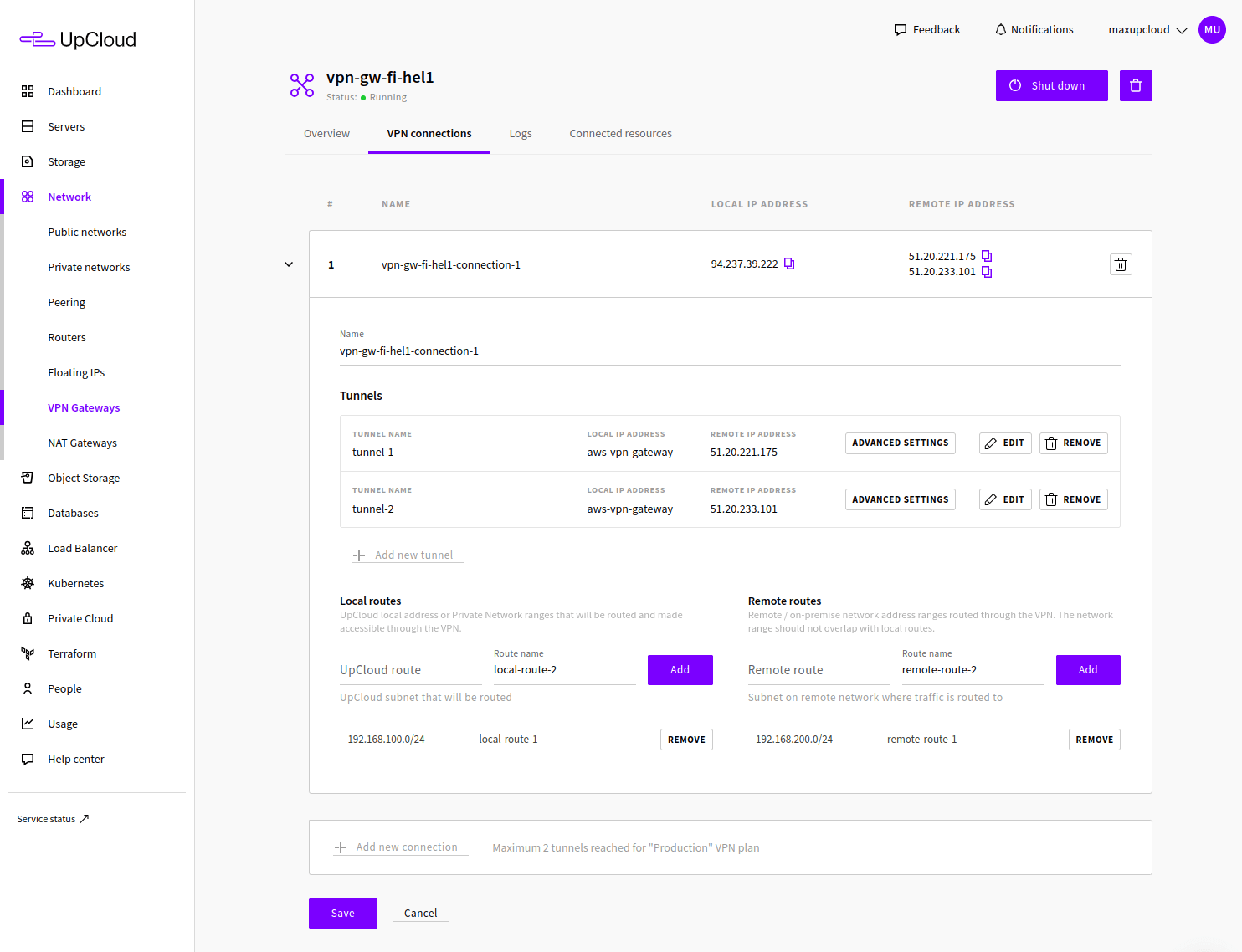1242x952 pixels.
Task: Click Add new tunnel
Action: coord(408,555)
